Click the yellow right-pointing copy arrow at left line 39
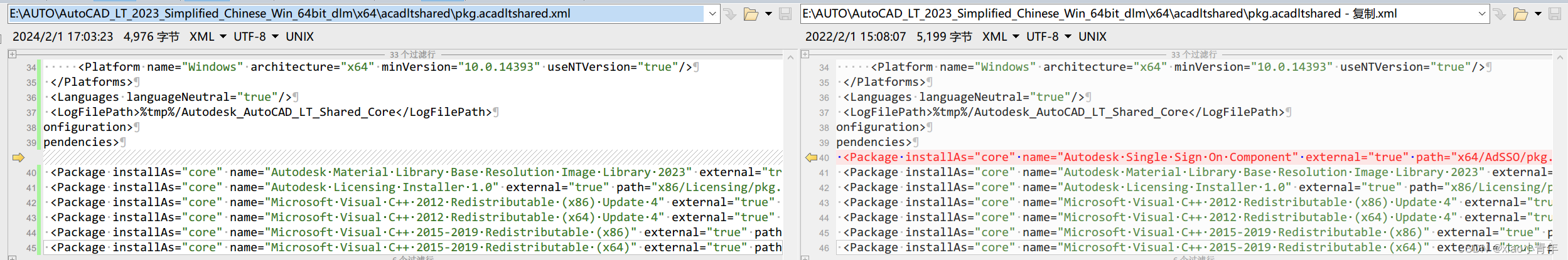The width and height of the screenshot is (1568, 260). tap(18, 157)
